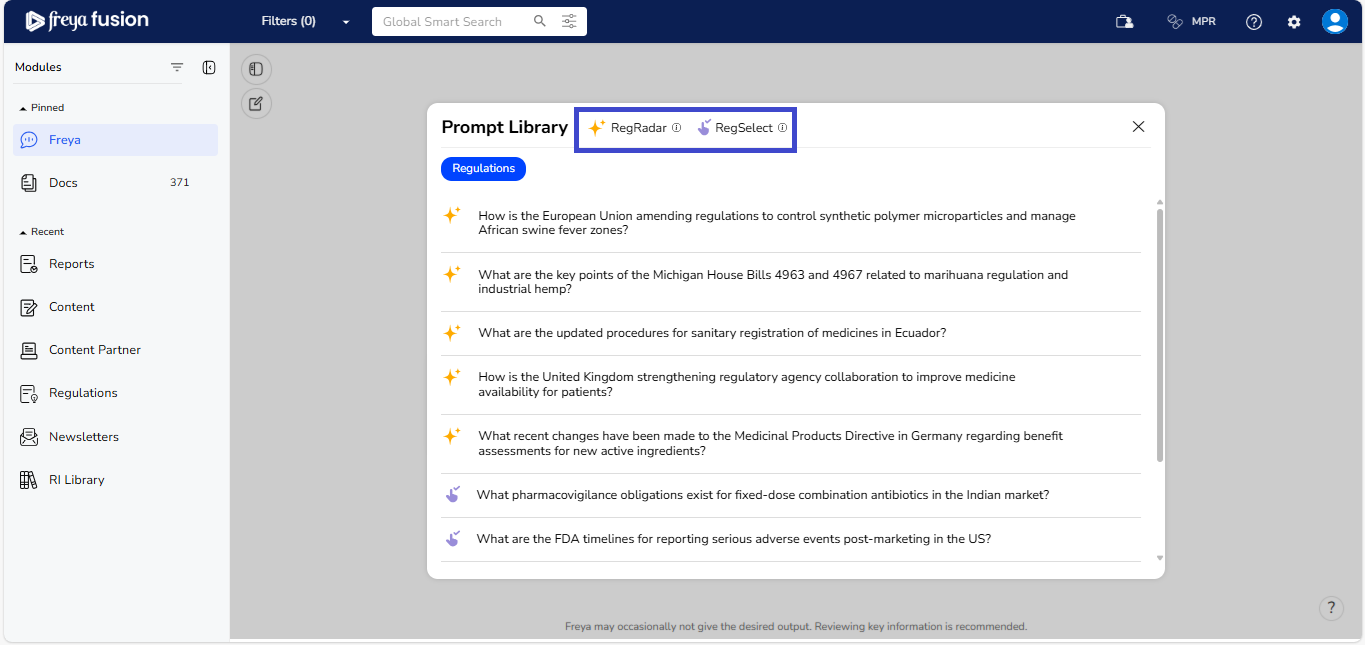Toggle the chat history panel icon
1368x645 pixels.
coord(256,69)
